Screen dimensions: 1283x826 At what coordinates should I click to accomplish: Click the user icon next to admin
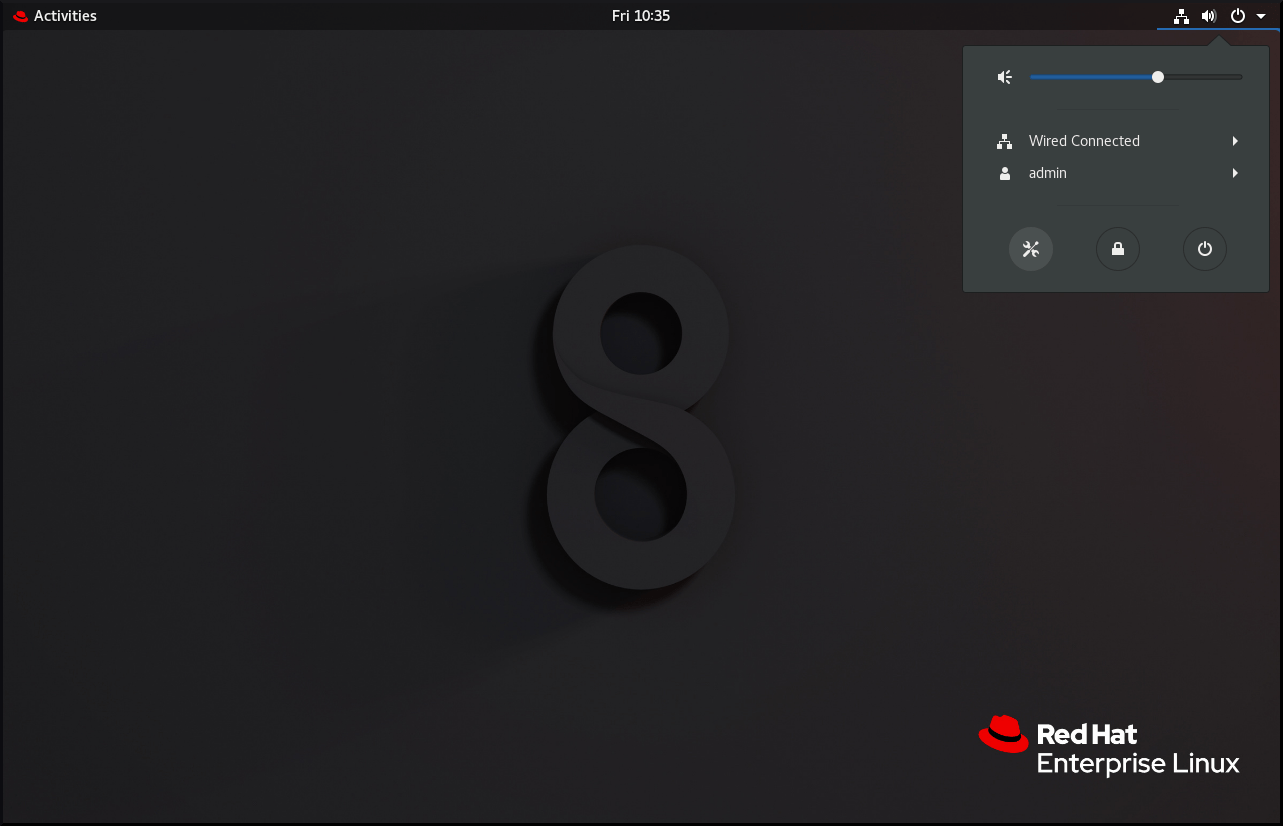coord(1004,173)
